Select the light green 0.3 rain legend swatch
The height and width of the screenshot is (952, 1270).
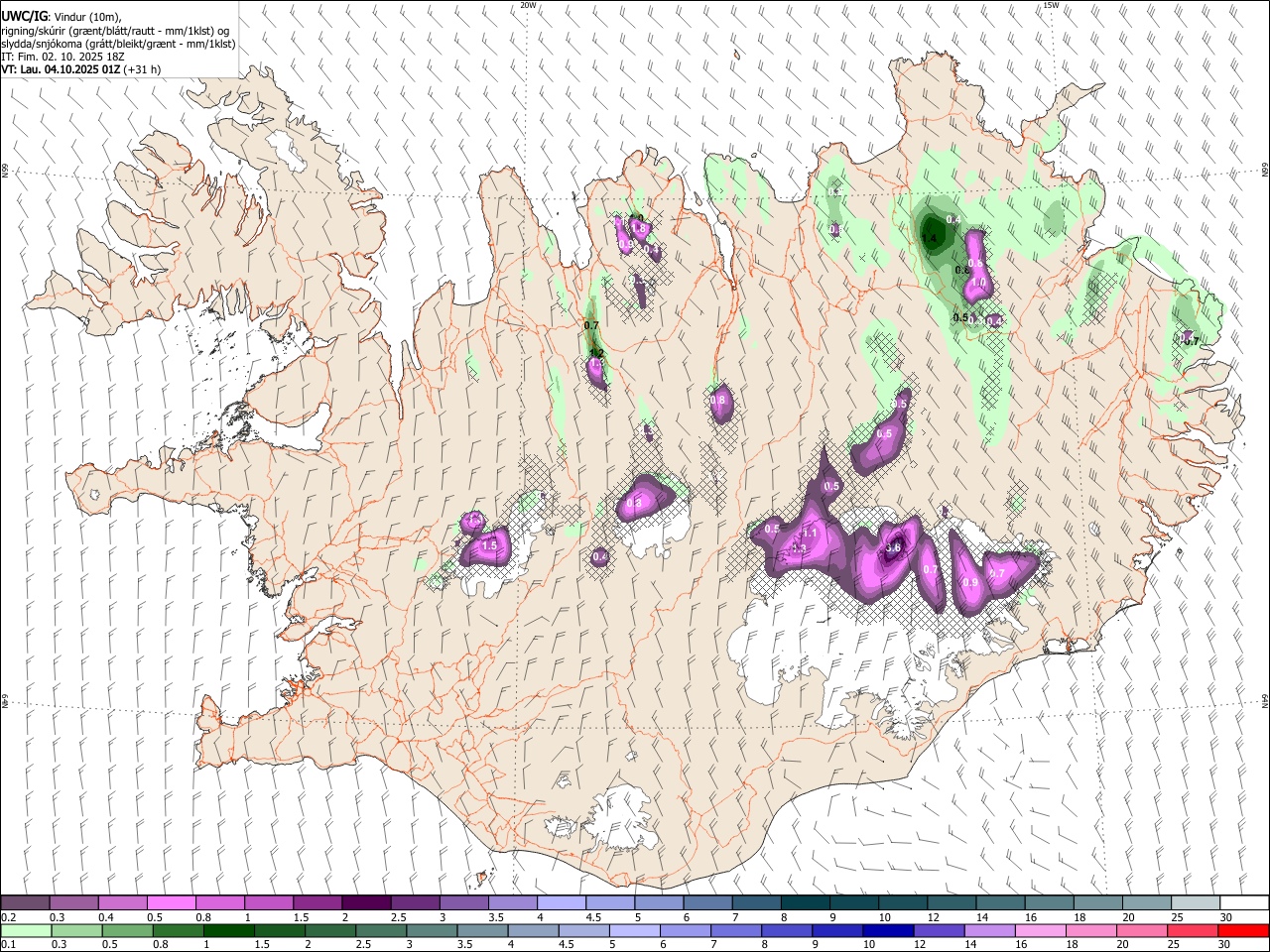(x=77, y=930)
